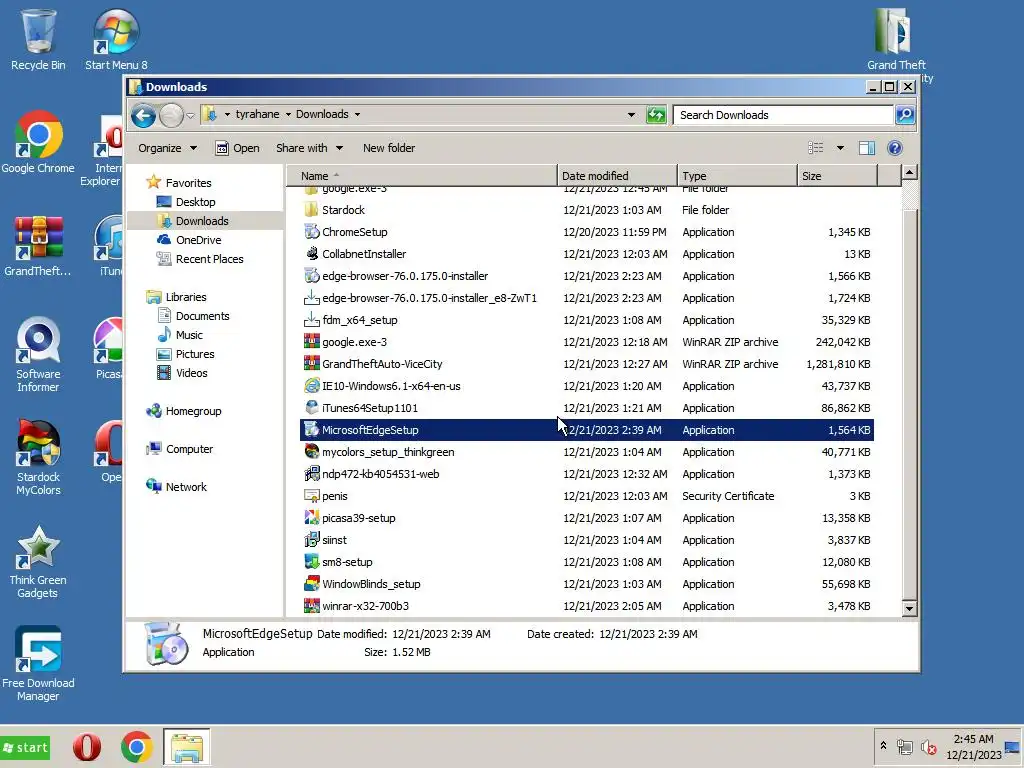Sort by Date modified column header

[x=617, y=176]
